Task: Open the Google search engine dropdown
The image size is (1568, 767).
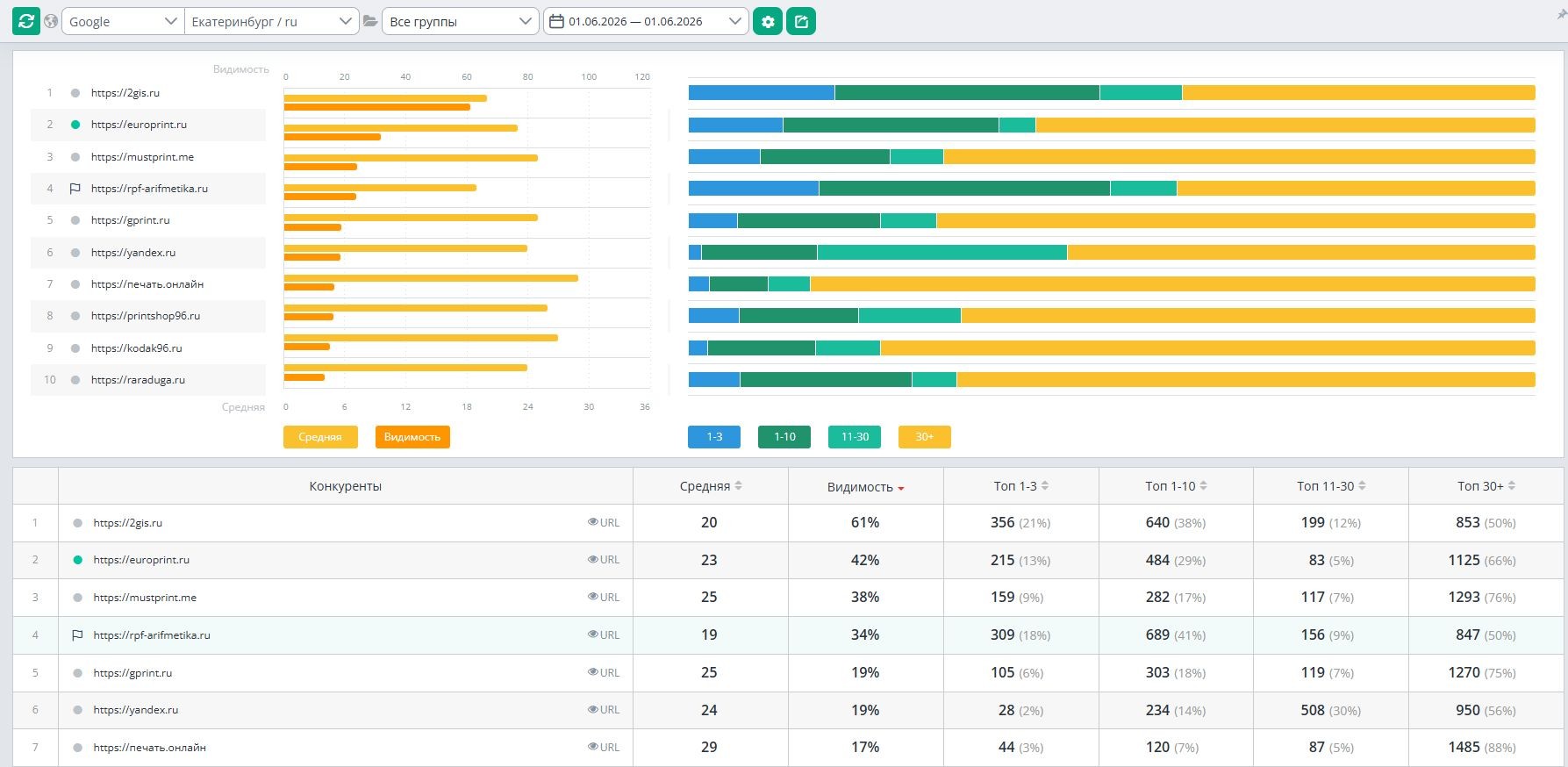Action: tap(123, 21)
